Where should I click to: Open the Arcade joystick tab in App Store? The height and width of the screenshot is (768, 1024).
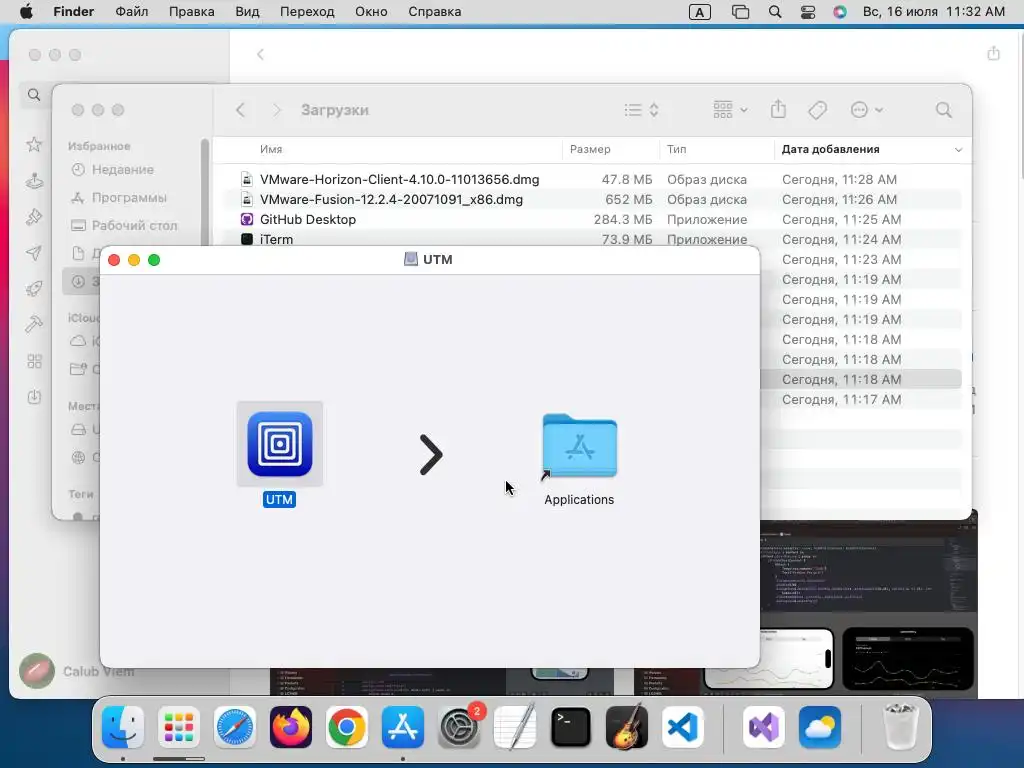(34, 181)
